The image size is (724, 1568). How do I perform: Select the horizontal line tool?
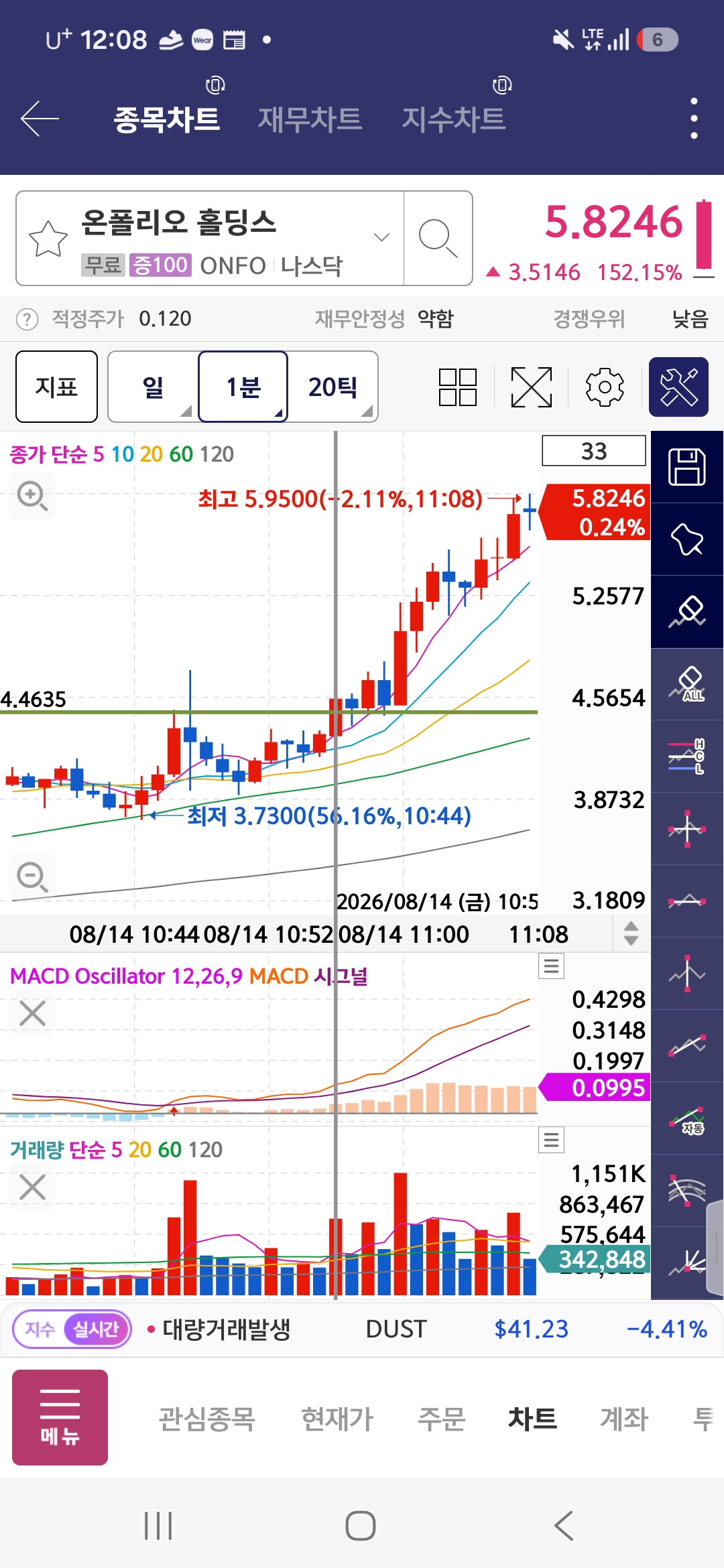[687, 901]
